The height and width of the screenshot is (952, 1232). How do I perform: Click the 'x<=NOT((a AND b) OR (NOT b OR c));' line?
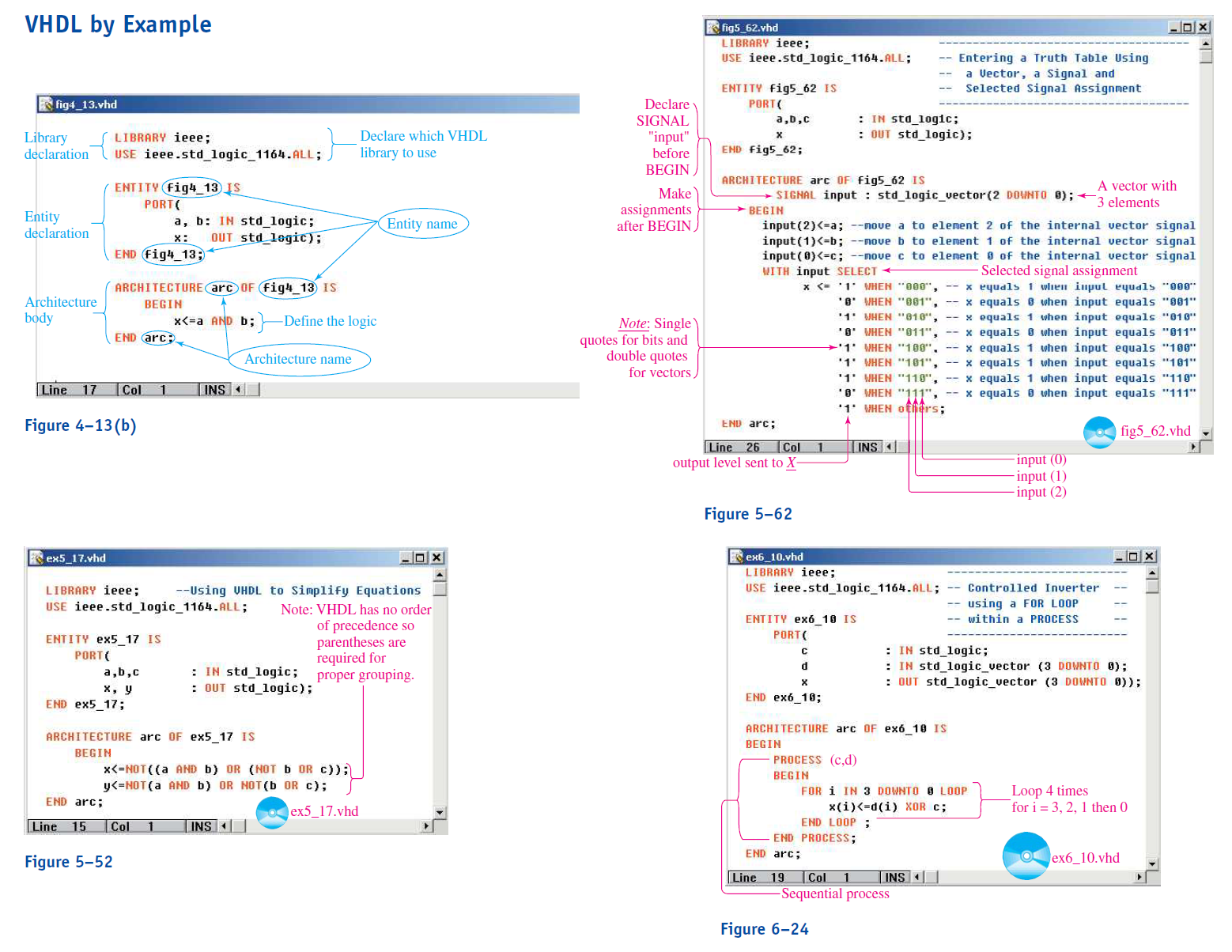226,769
